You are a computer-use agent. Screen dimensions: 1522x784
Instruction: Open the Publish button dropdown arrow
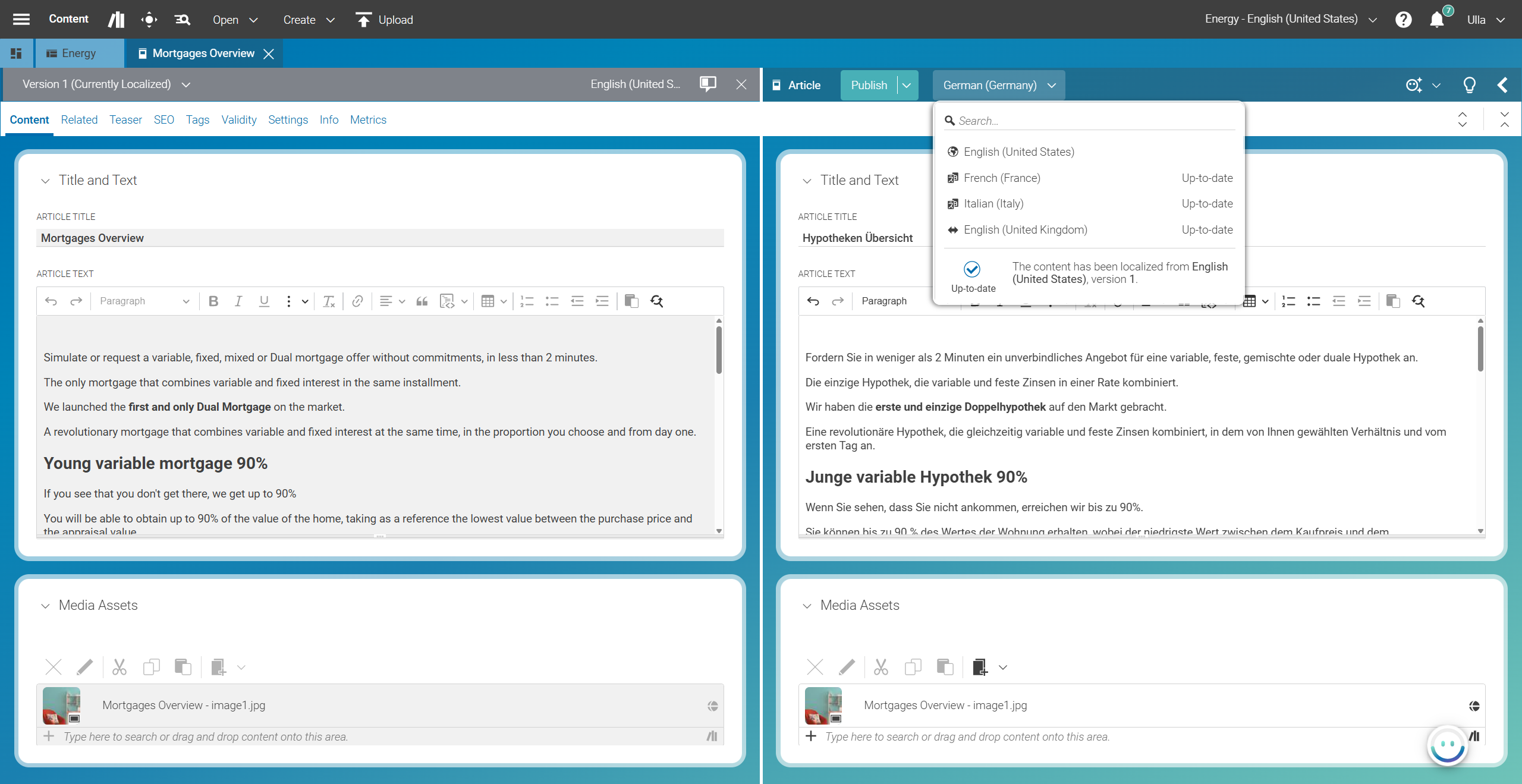pyautogui.click(x=907, y=85)
